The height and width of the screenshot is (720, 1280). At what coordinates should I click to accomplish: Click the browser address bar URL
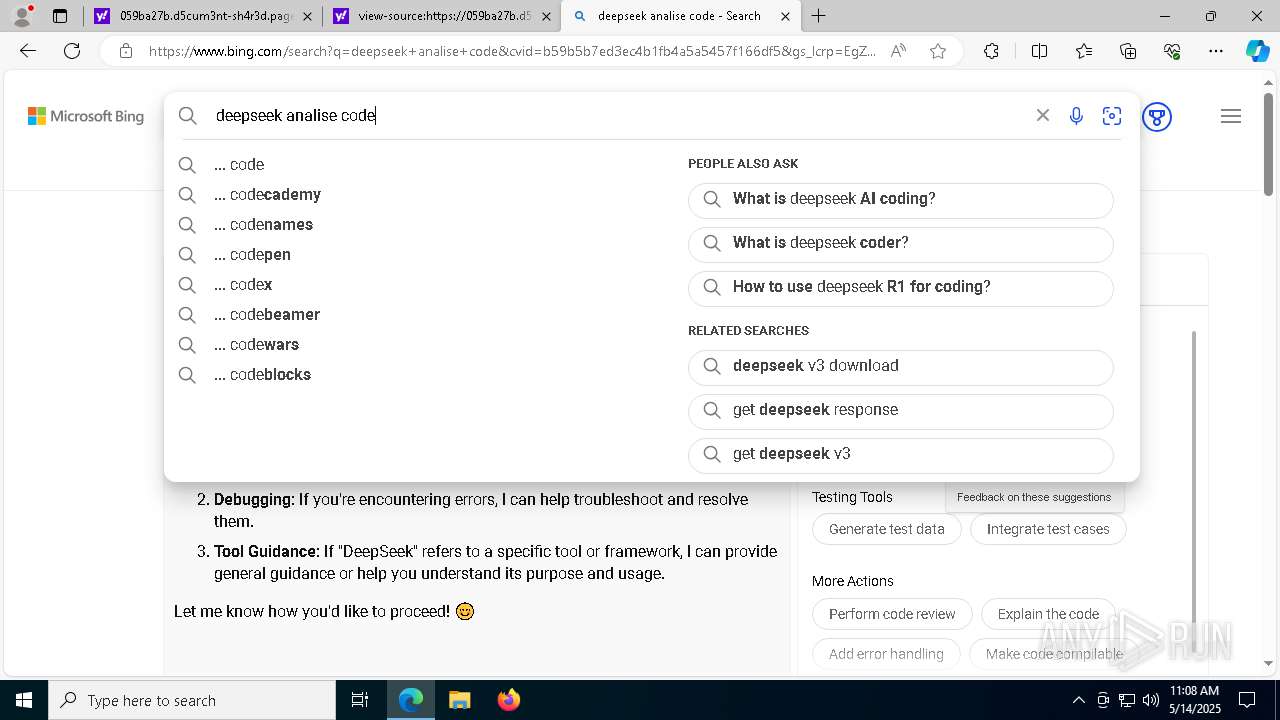512,51
